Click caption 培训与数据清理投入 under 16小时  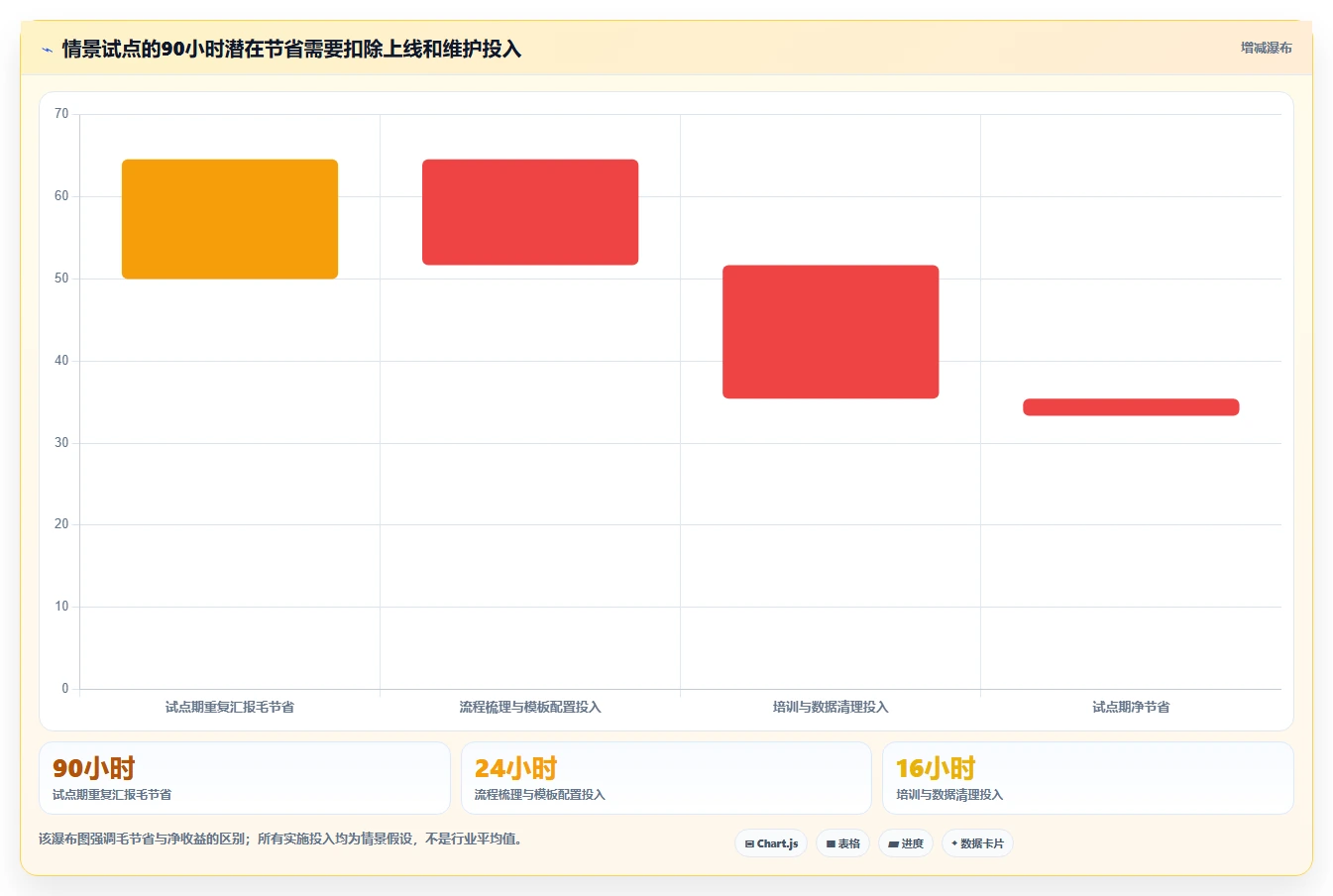click(949, 795)
